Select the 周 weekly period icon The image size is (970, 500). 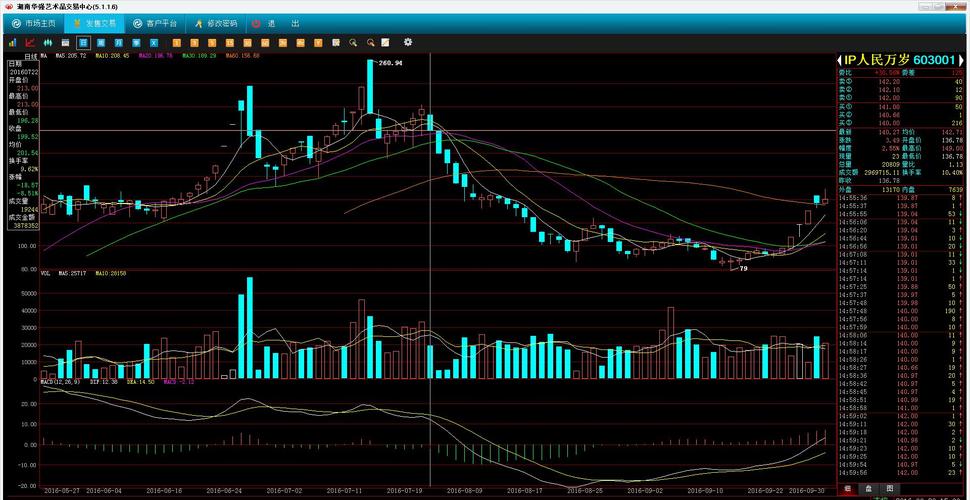101,43
